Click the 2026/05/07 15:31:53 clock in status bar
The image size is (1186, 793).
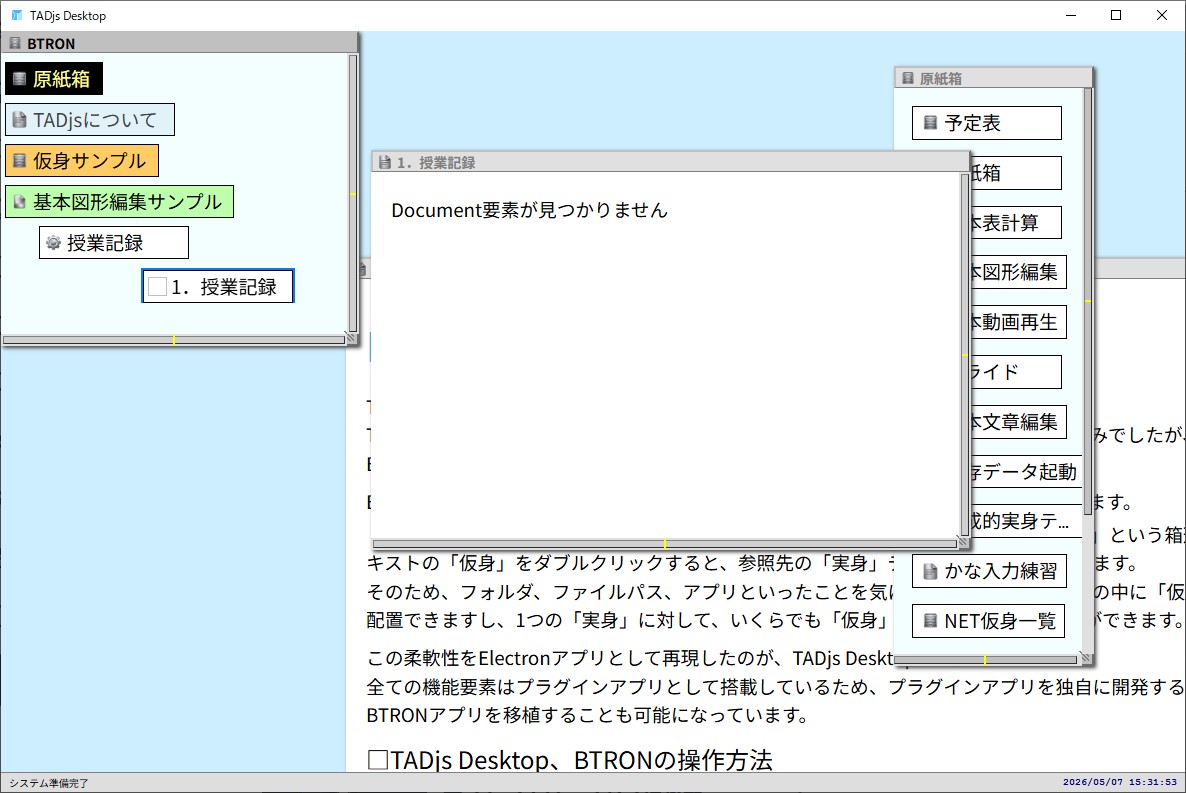tap(1119, 782)
